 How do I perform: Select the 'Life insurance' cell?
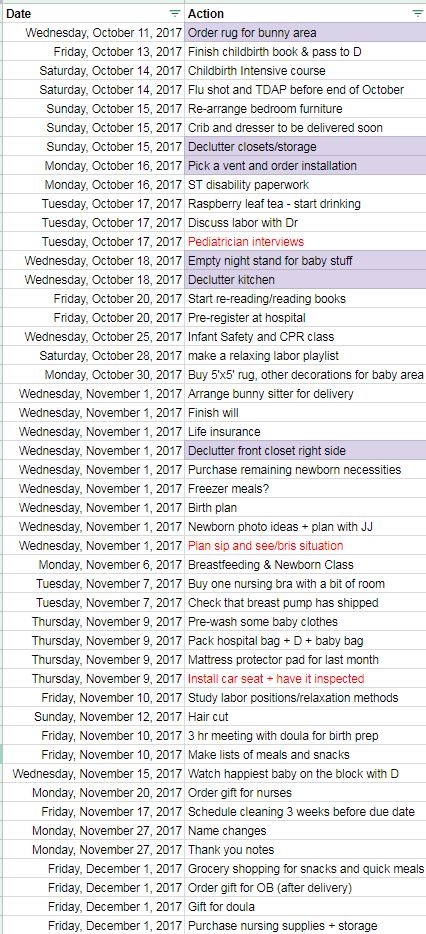coord(305,432)
